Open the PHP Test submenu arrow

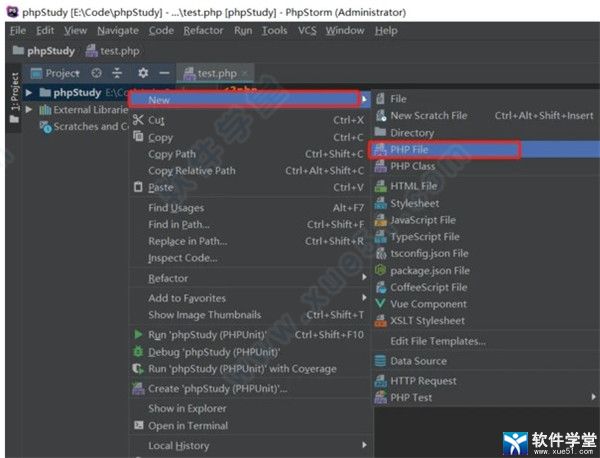[x=593, y=397]
